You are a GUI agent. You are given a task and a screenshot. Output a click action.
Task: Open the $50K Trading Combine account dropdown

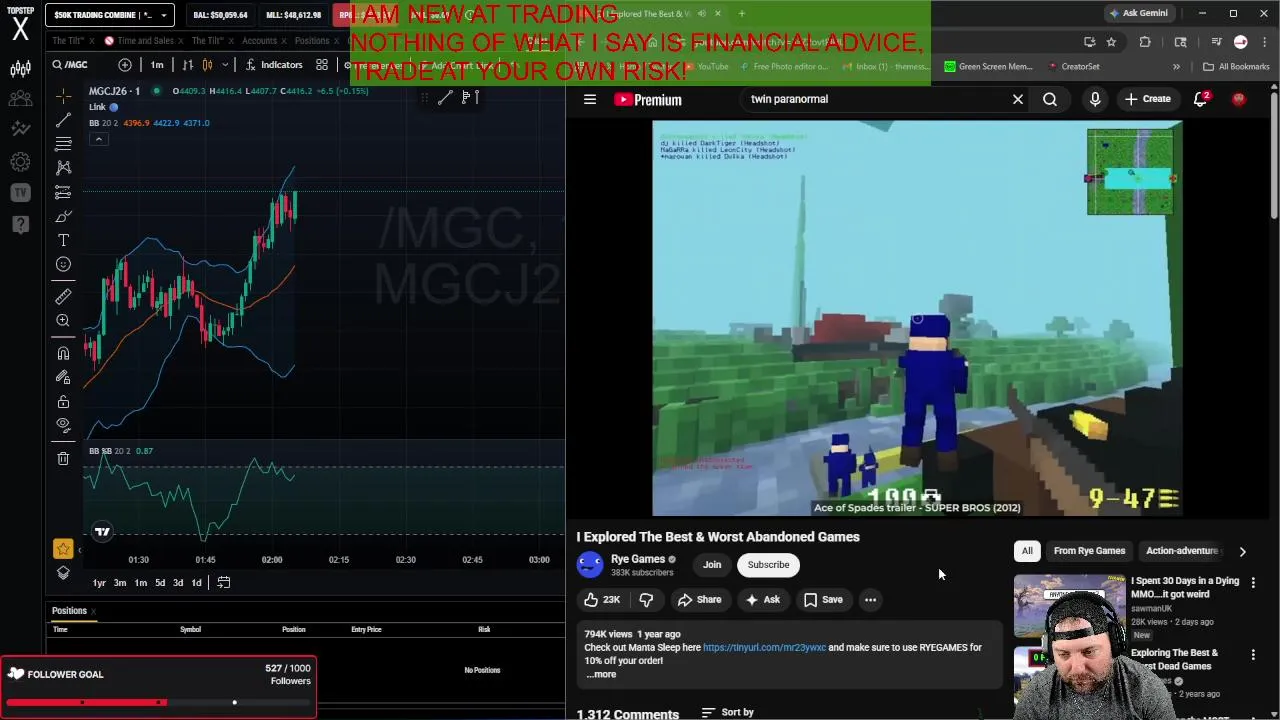pos(110,15)
